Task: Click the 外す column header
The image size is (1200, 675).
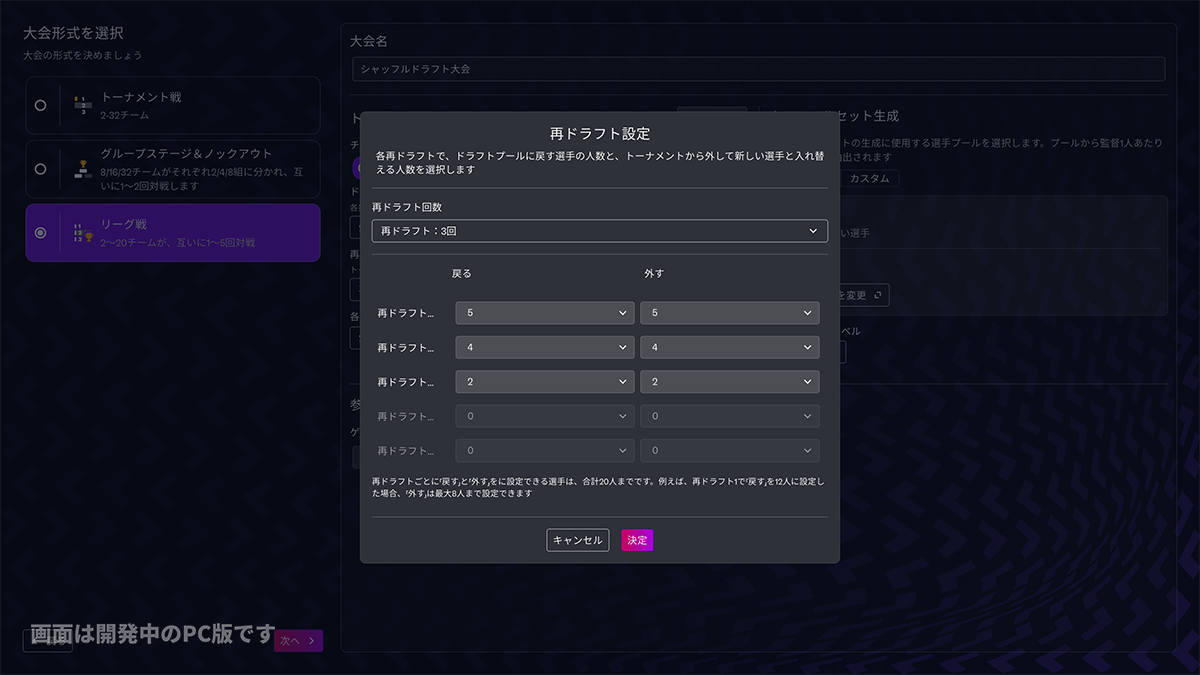Action: point(654,273)
